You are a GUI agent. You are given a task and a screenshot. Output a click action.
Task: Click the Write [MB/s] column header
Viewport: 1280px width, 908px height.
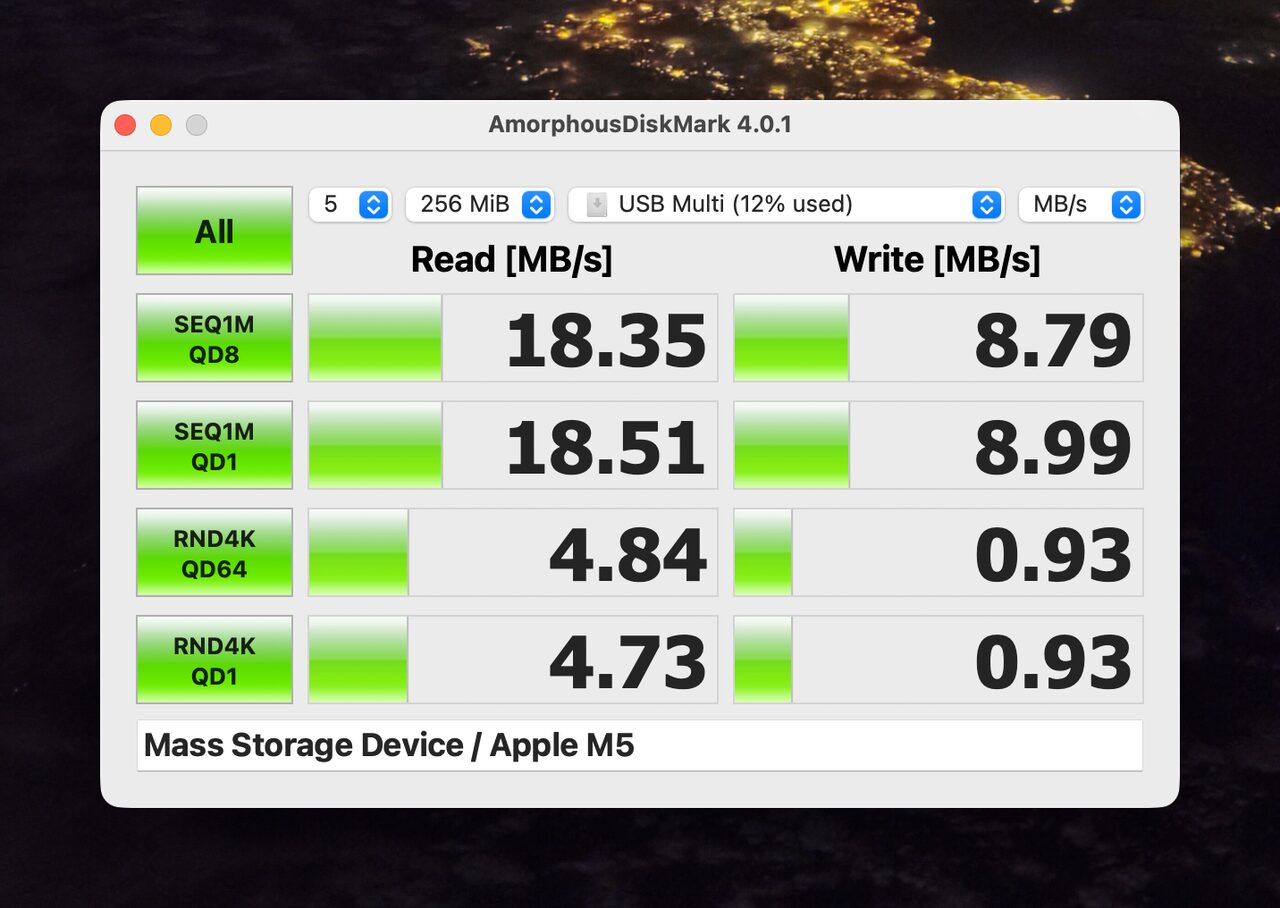tap(937, 260)
